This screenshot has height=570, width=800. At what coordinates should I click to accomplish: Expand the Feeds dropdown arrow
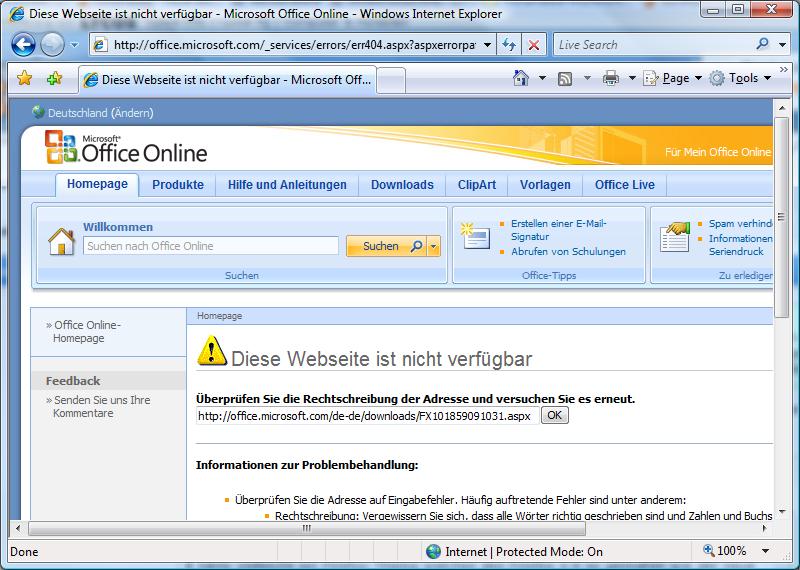pos(587,78)
